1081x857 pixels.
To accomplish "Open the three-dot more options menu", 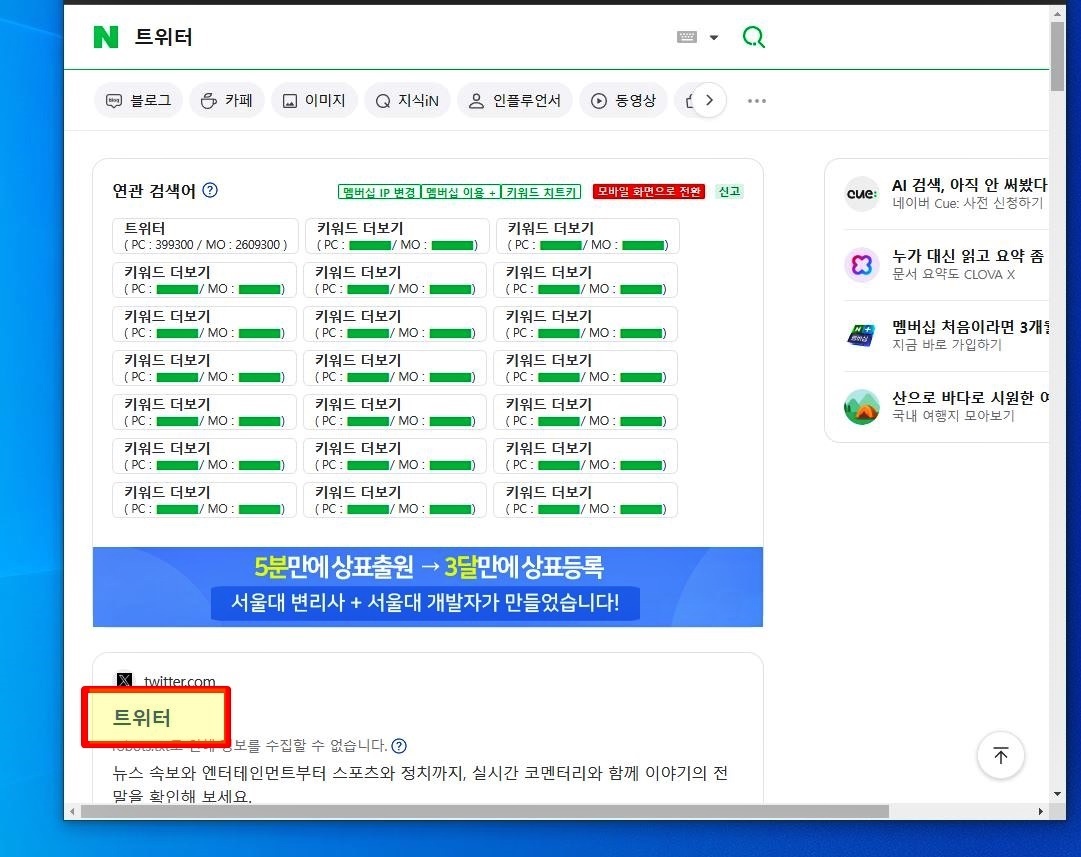I will pos(756,101).
